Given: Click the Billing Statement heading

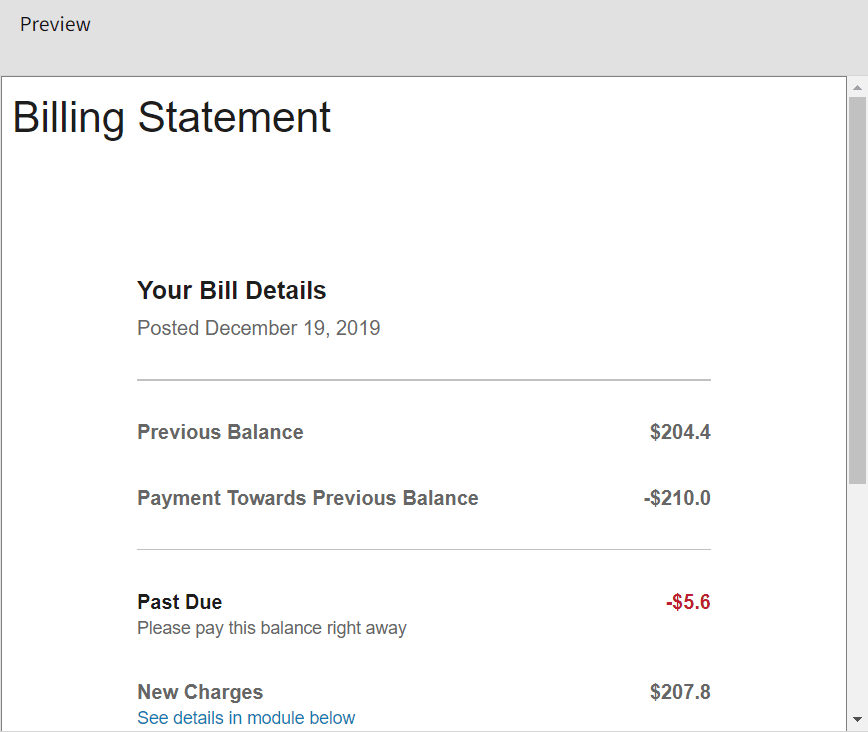Looking at the screenshot, I should coord(171,117).
